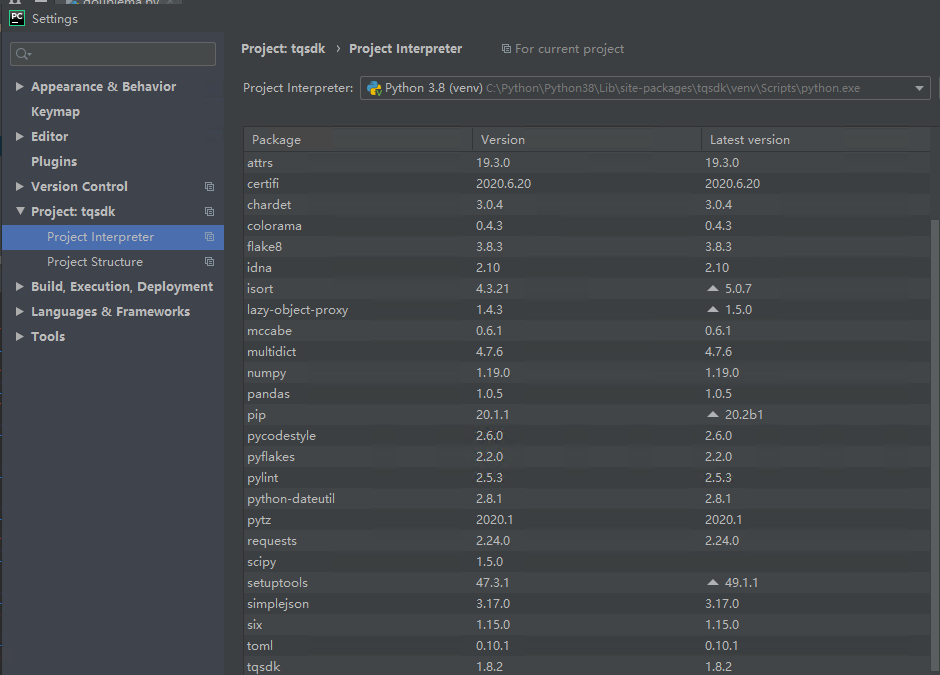Select the six package row
Viewport: 940px width, 675px height.
(x=587, y=624)
